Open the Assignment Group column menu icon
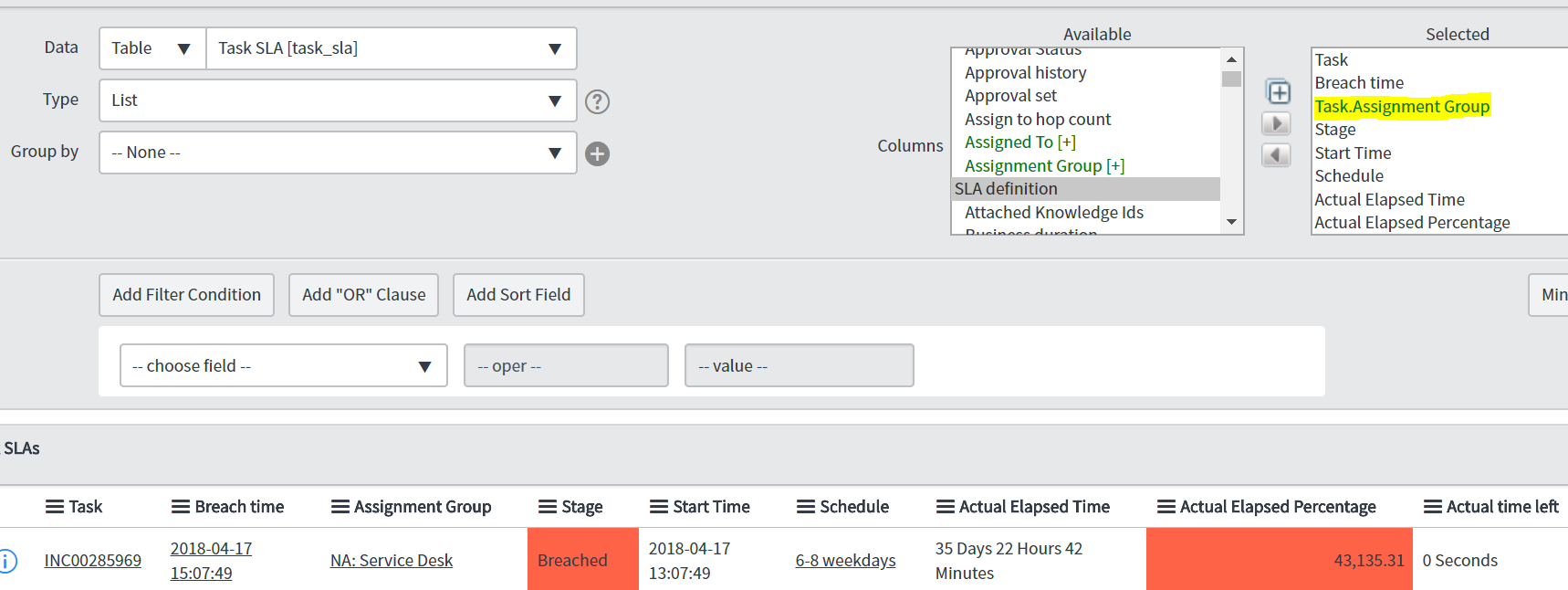Viewport: 1568px width, 590px height. pos(340,507)
